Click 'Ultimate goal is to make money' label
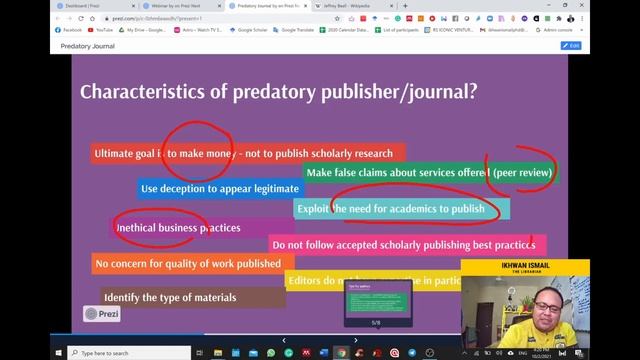 pyautogui.click(x=248, y=153)
